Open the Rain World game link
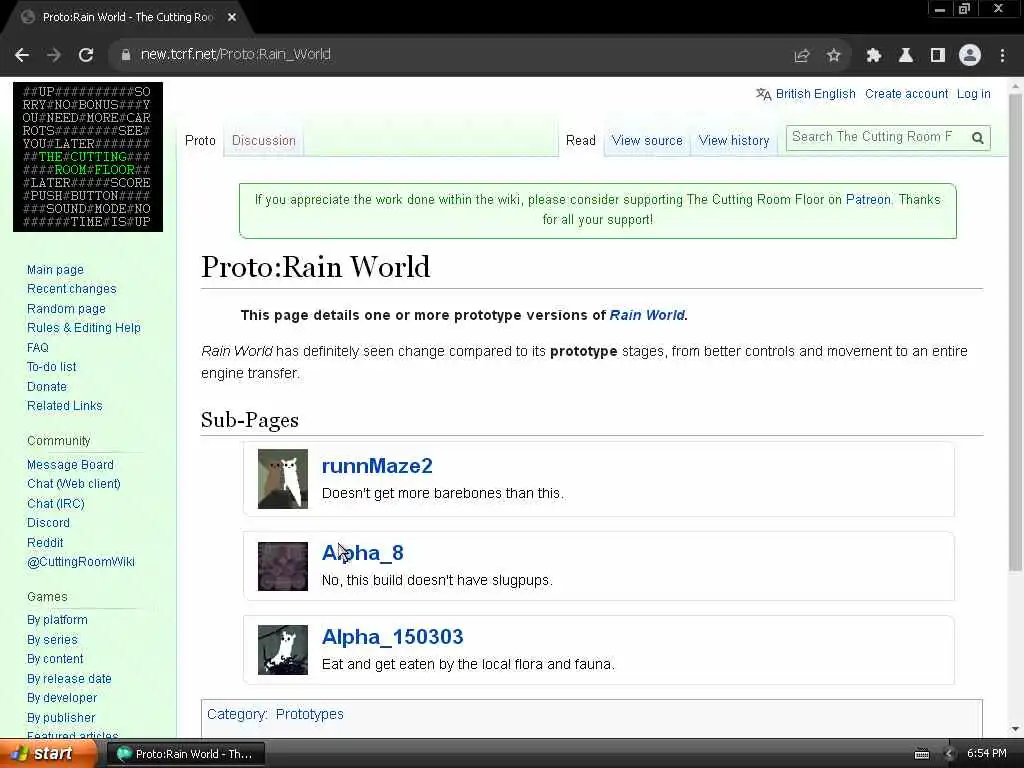 (647, 315)
